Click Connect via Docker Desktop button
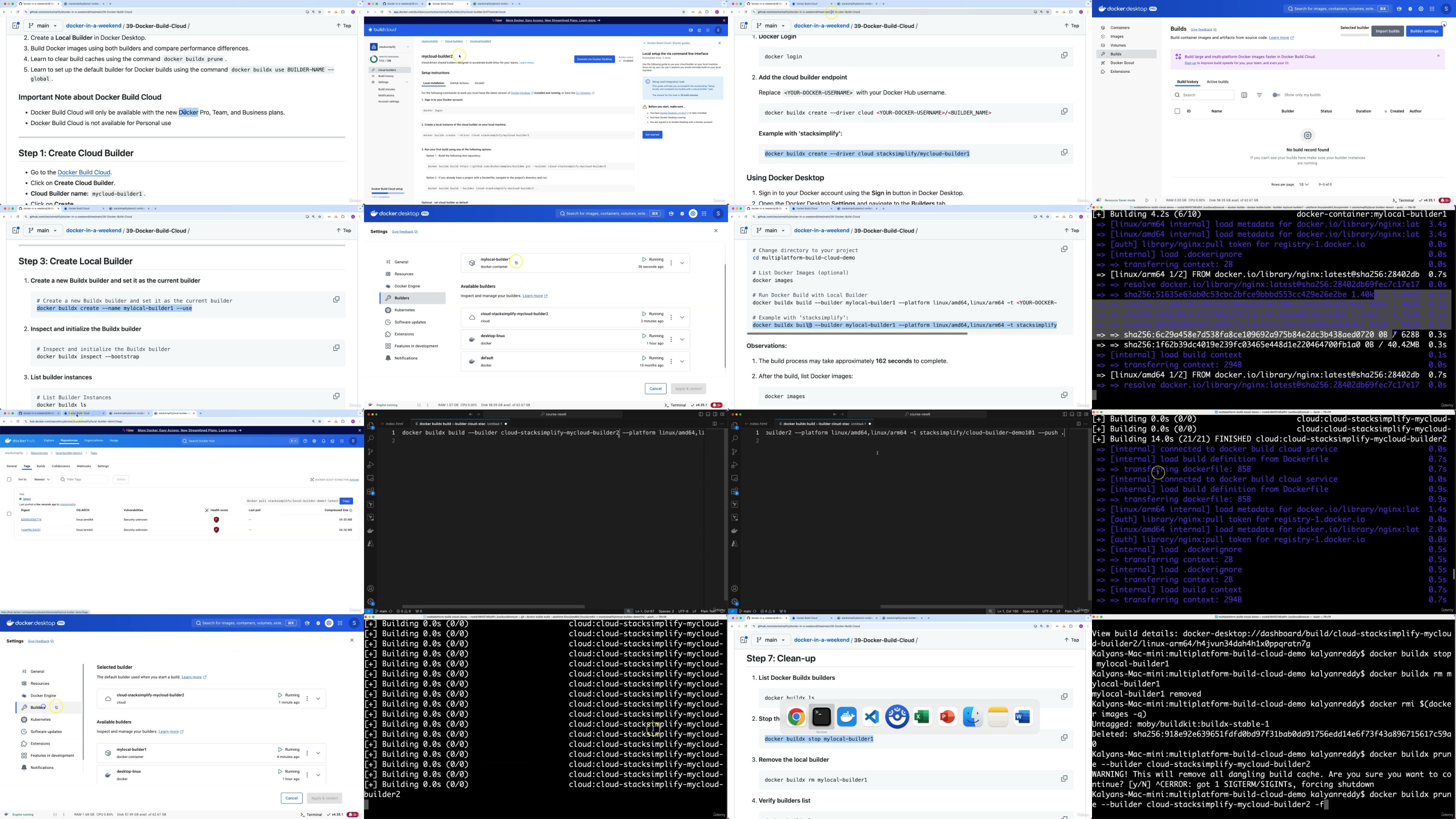The width and height of the screenshot is (1456, 819). pyautogui.click(x=594, y=59)
